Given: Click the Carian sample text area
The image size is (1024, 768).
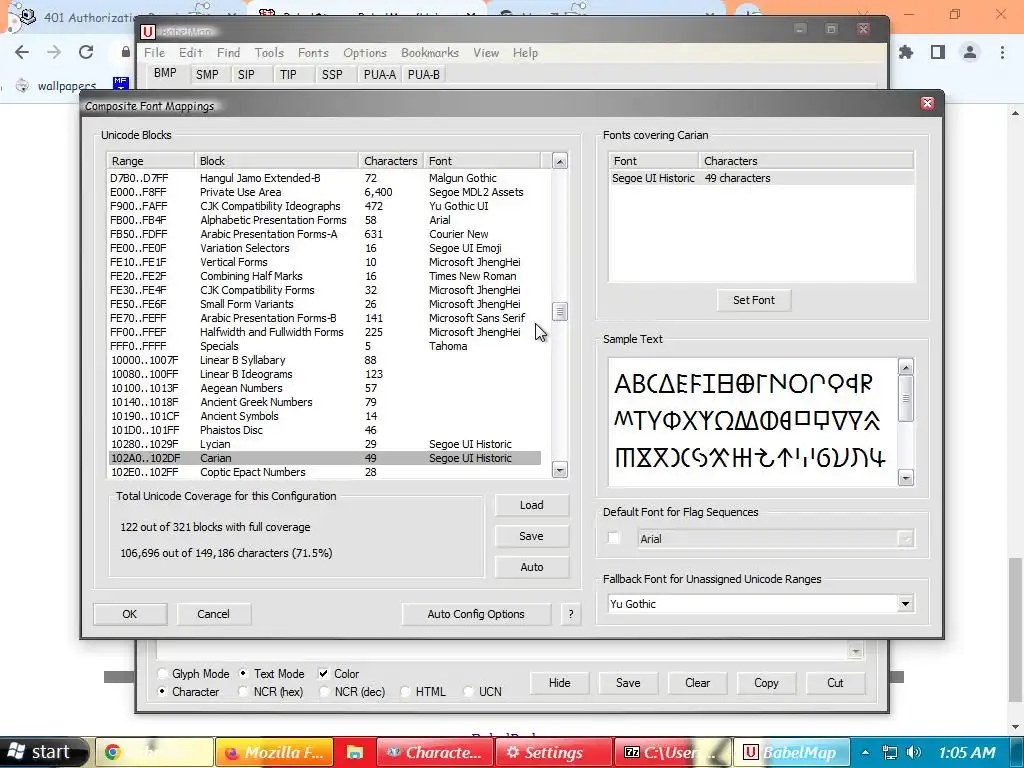Looking at the screenshot, I should 752,421.
